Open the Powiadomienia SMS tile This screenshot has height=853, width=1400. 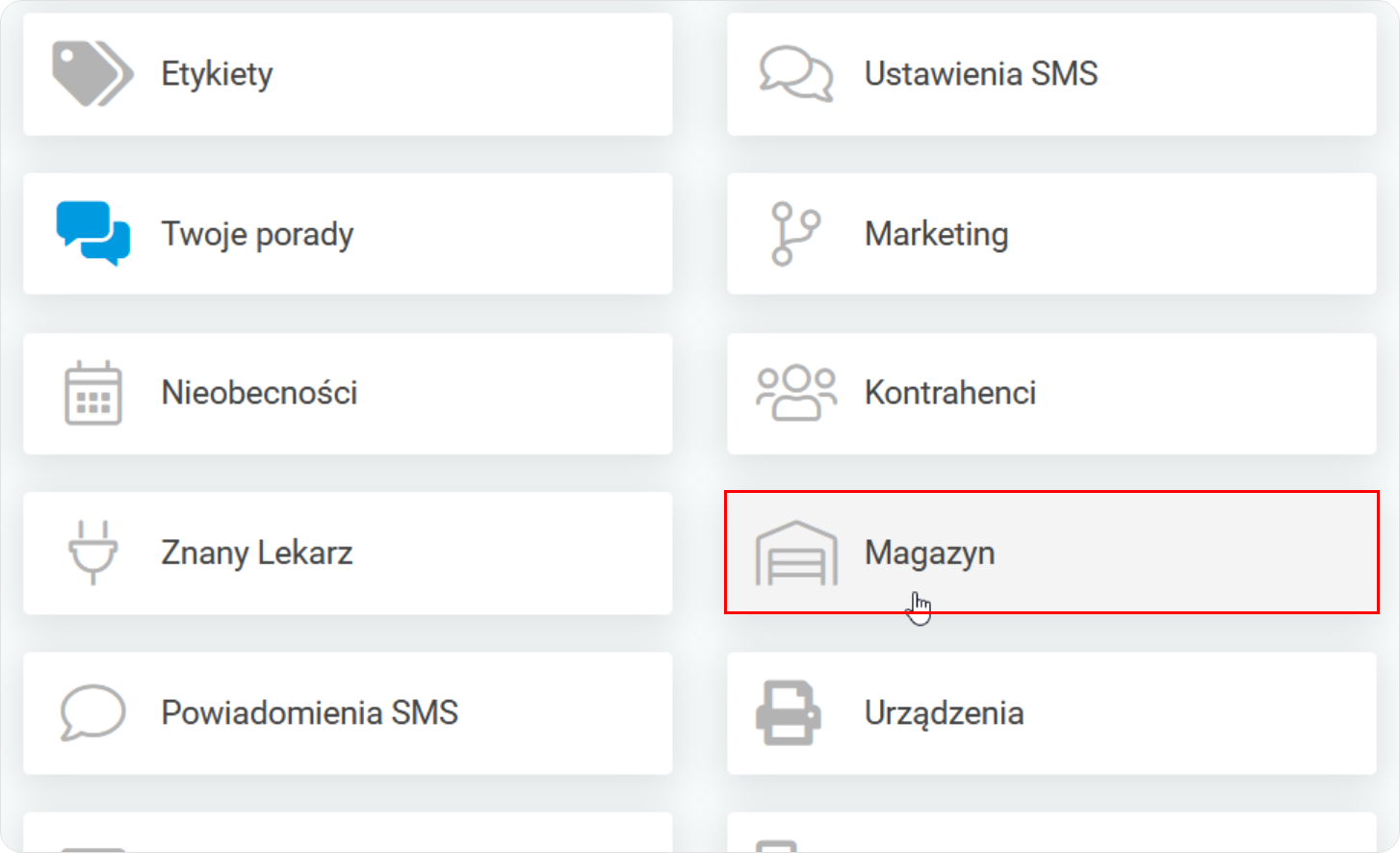[x=348, y=713]
